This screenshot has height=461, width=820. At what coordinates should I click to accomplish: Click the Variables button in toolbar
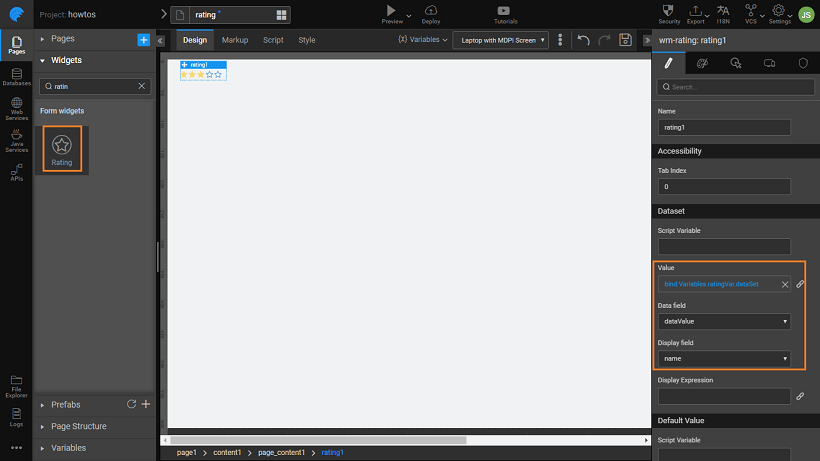422,40
